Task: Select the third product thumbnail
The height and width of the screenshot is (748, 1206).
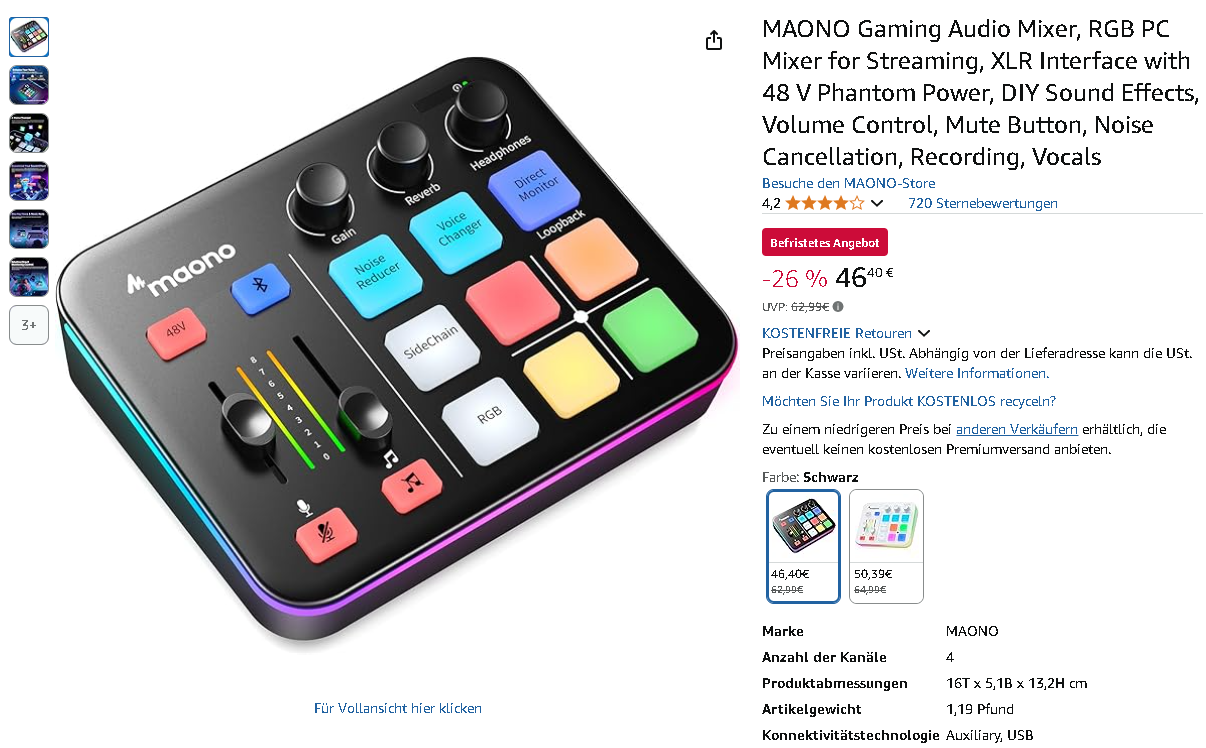Action: click(x=29, y=133)
